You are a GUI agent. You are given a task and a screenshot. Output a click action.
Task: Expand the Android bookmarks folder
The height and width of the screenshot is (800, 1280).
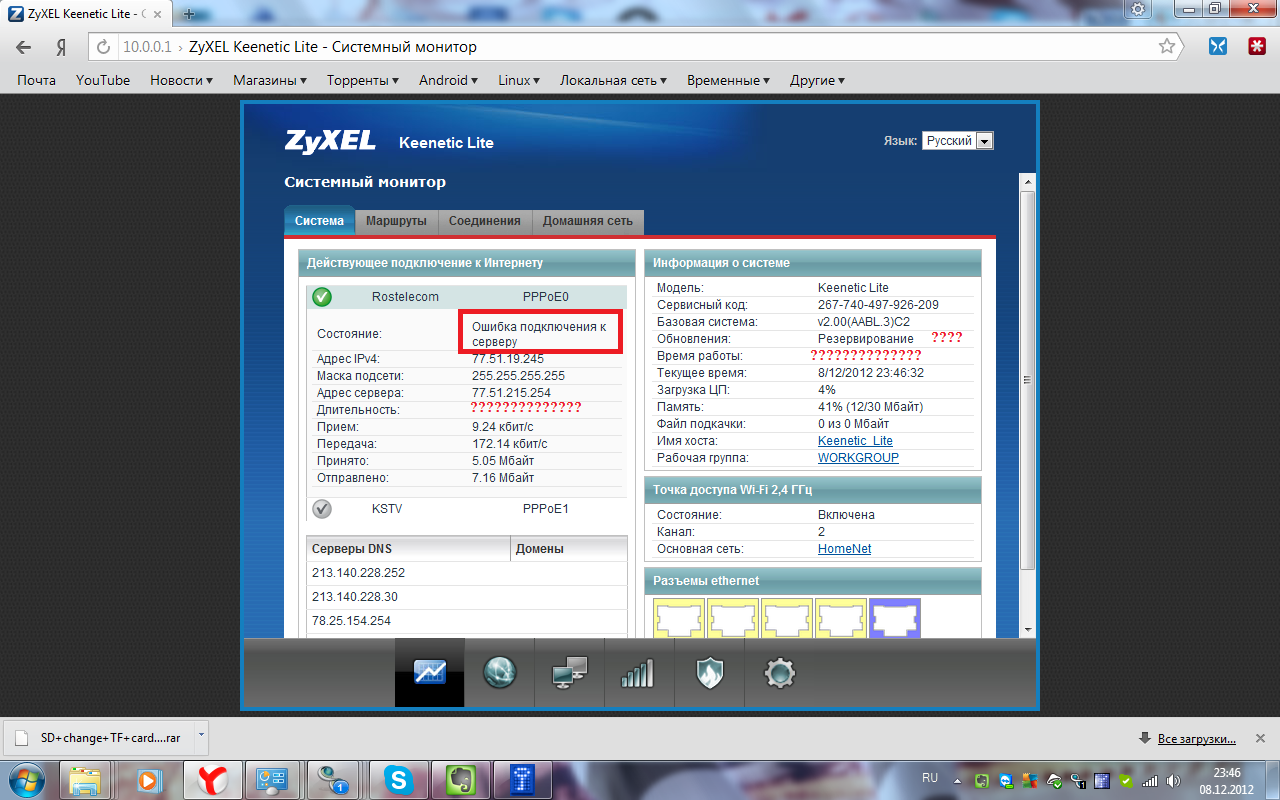click(448, 80)
